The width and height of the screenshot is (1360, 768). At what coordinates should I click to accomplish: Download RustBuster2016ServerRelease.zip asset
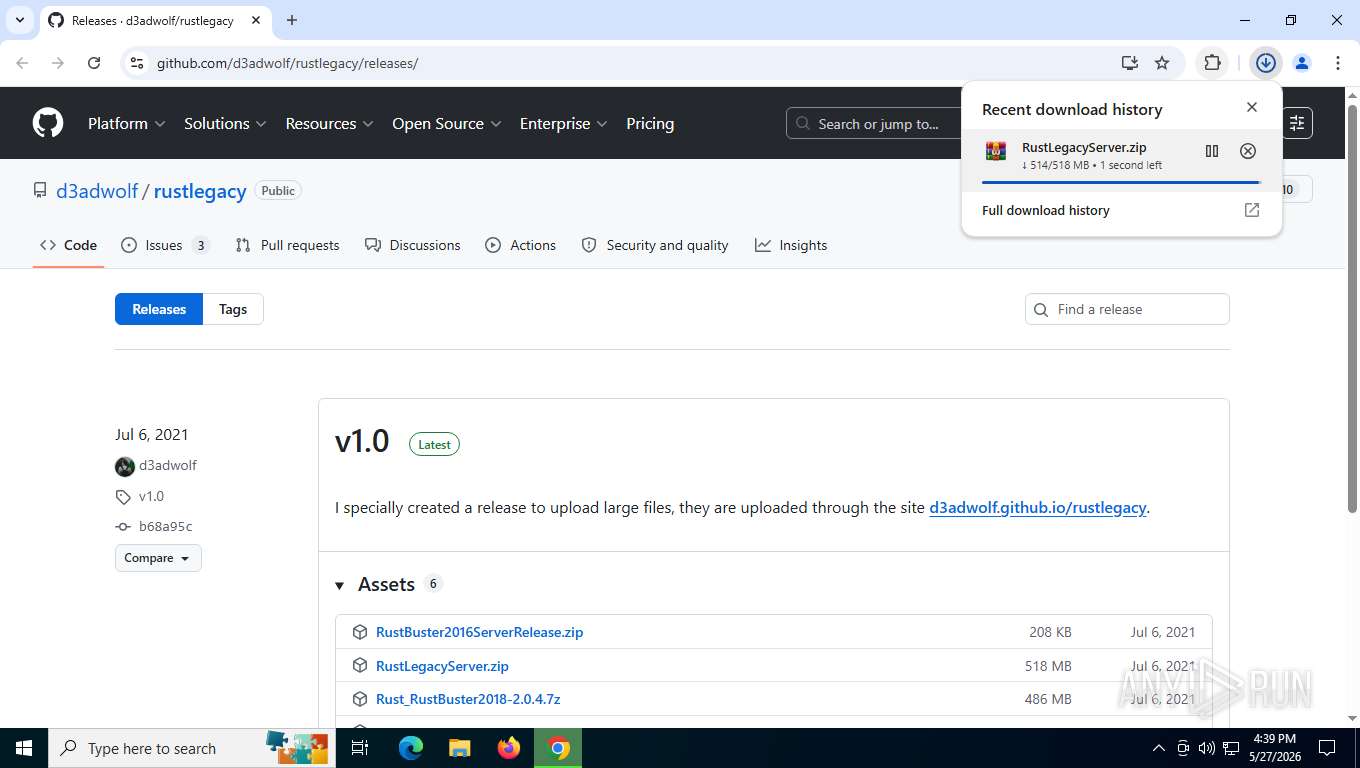click(479, 632)
